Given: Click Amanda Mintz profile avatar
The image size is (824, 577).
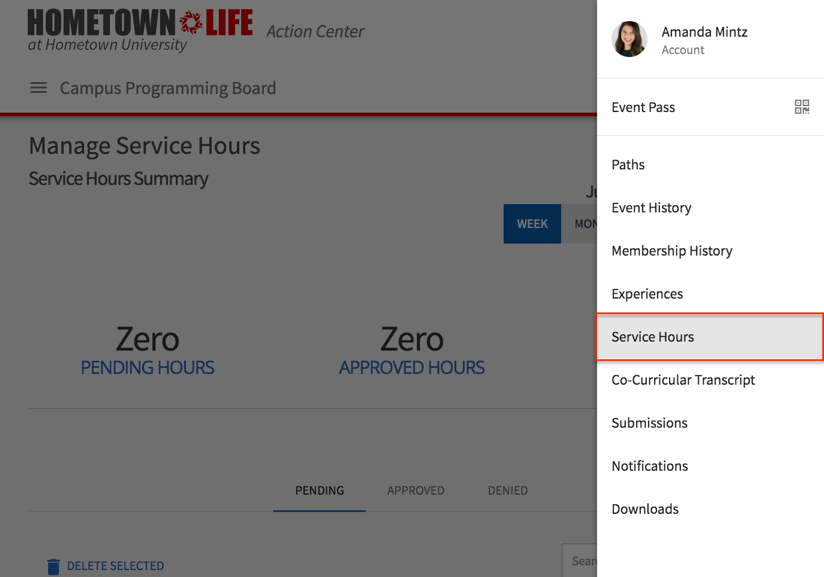Looking at the screenshot, I should click(x=629, y=40).
